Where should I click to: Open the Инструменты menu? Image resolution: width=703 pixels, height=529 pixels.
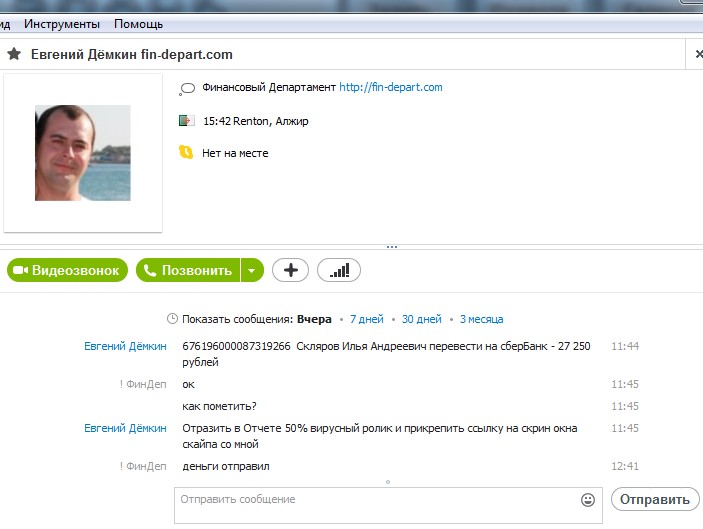62,24
